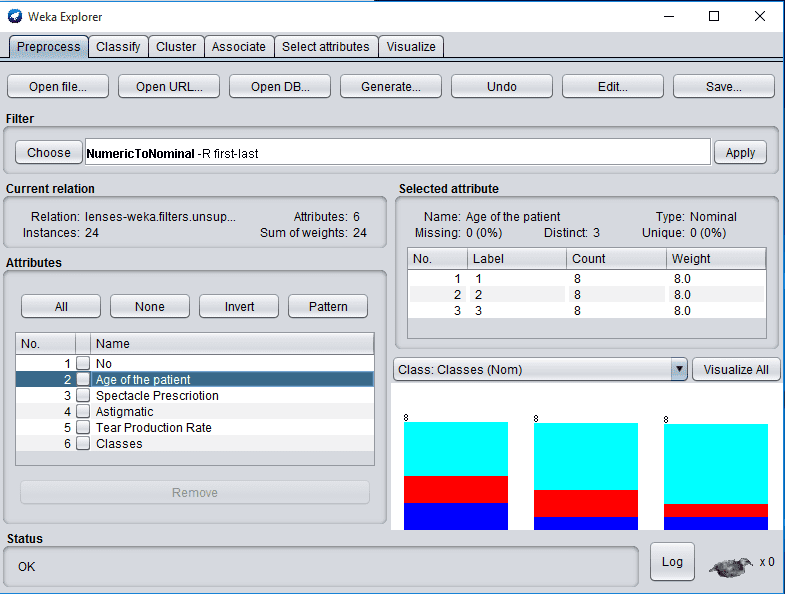Select the Classes attribute row

(x=195, y=443)
